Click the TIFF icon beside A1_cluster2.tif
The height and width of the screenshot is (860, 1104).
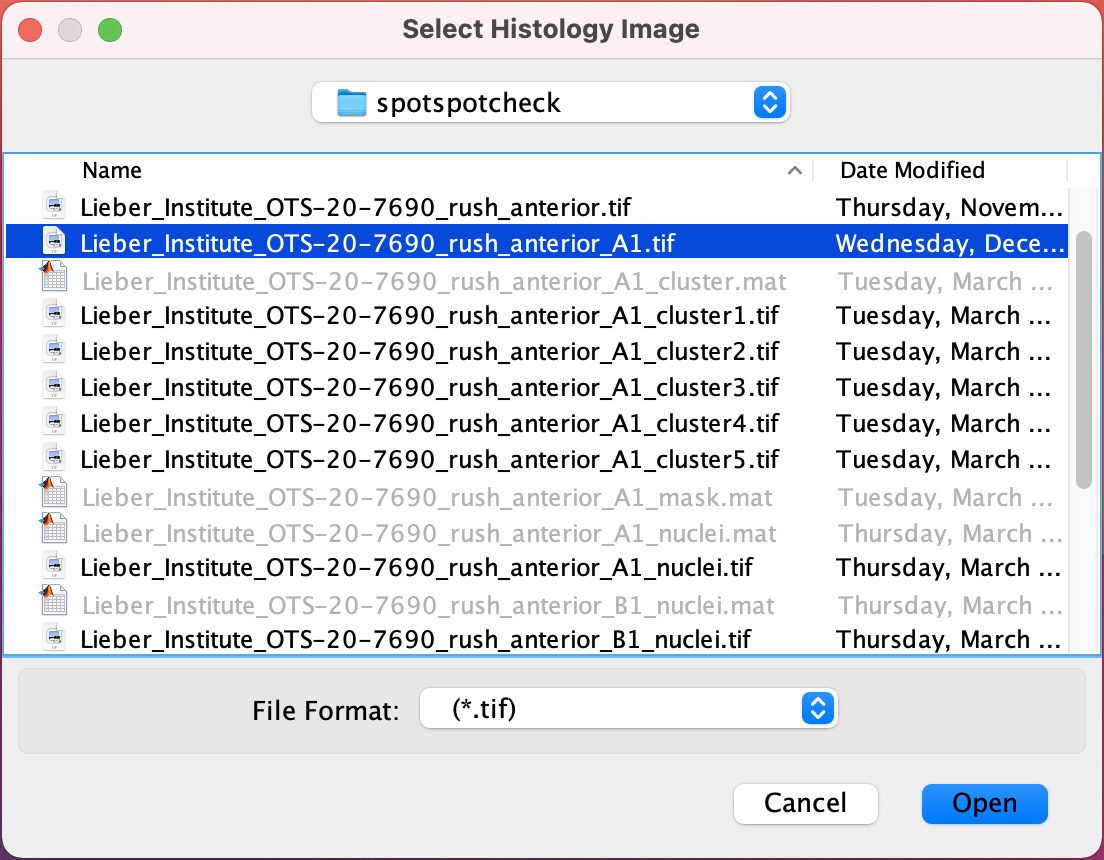click(53, 350)
